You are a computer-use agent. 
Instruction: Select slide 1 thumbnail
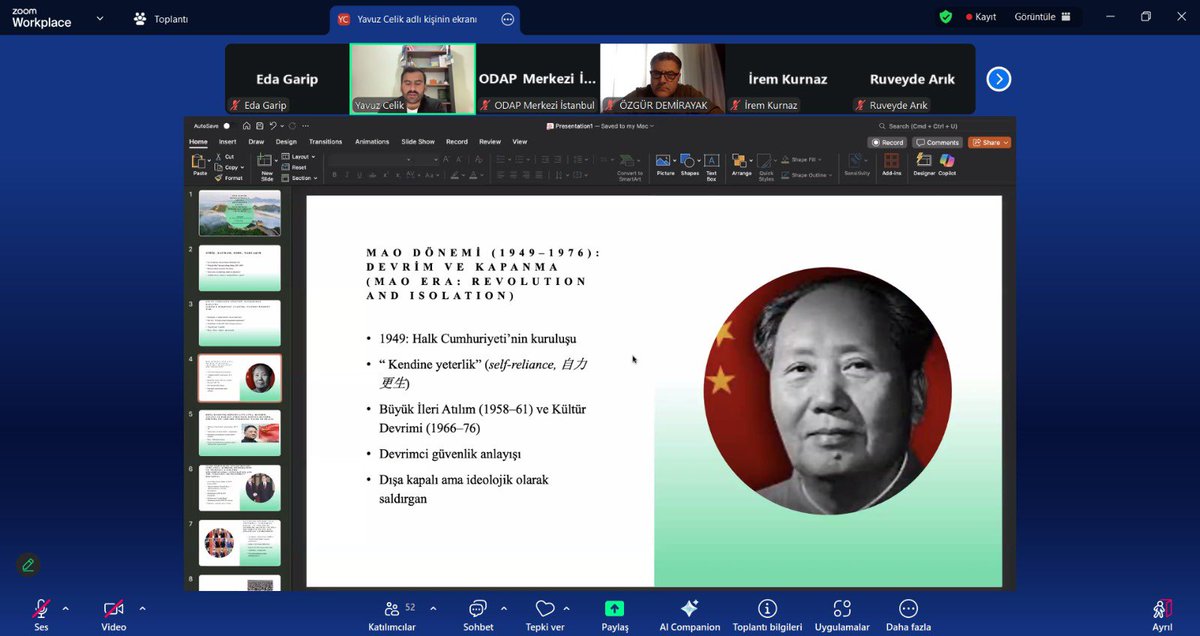pyautogui.click(x=240, y=213)
